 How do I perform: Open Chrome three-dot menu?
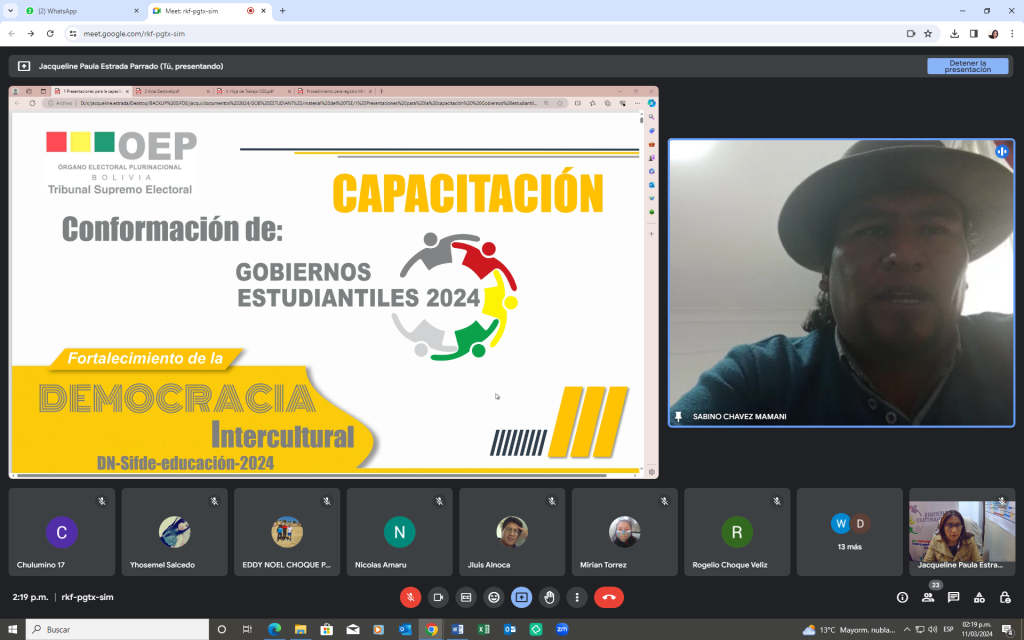click(1012, 33)
